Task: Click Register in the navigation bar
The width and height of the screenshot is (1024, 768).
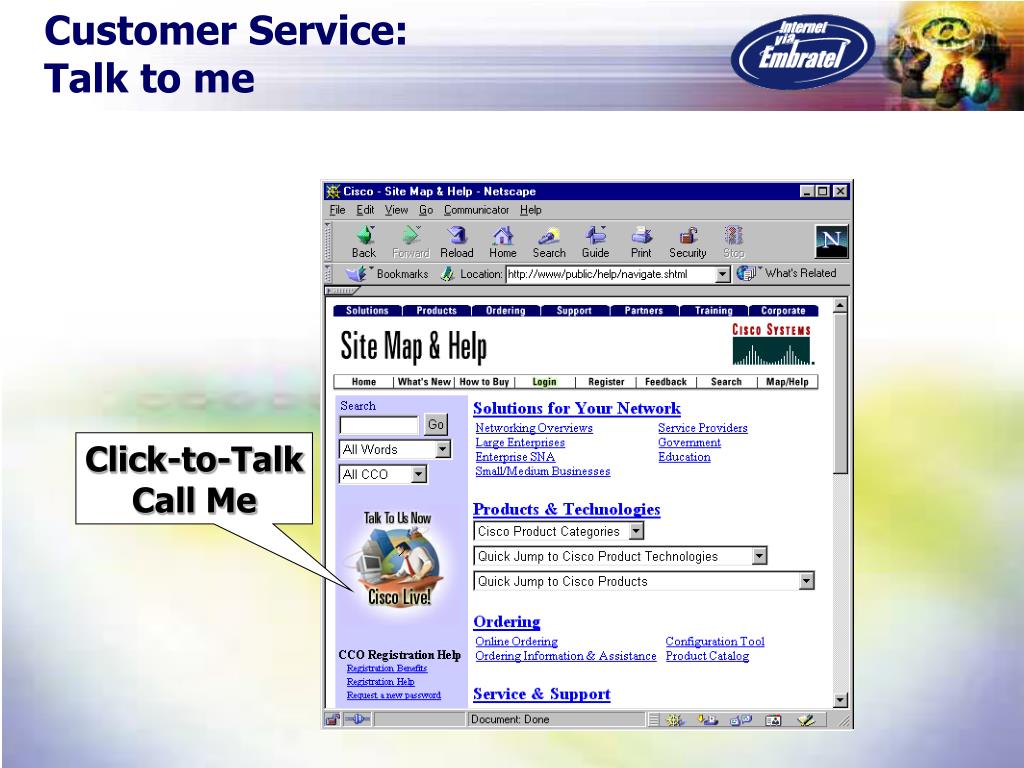Action: [606, 382]
